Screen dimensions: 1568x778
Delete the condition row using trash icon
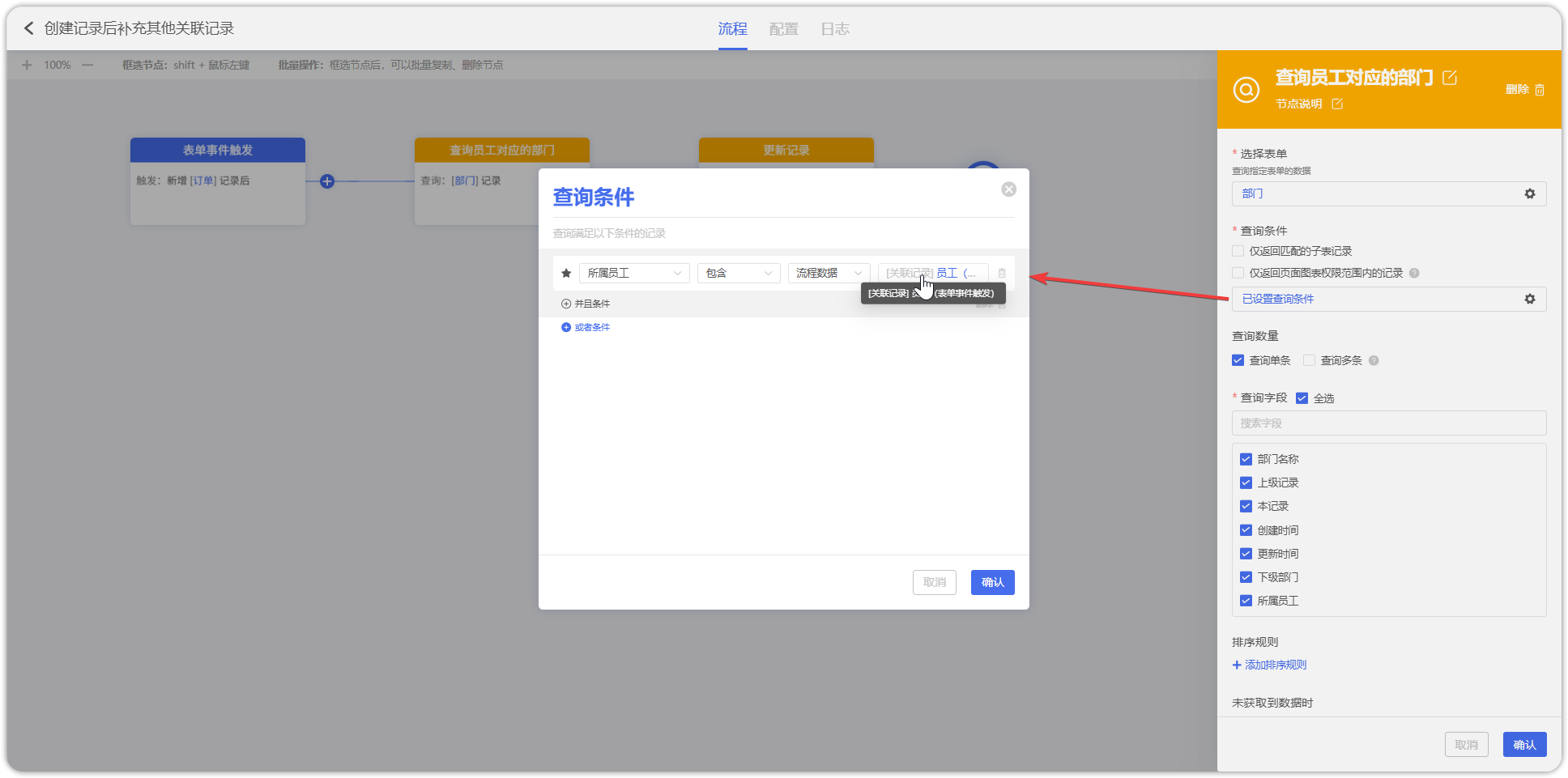click(1002, 274)
